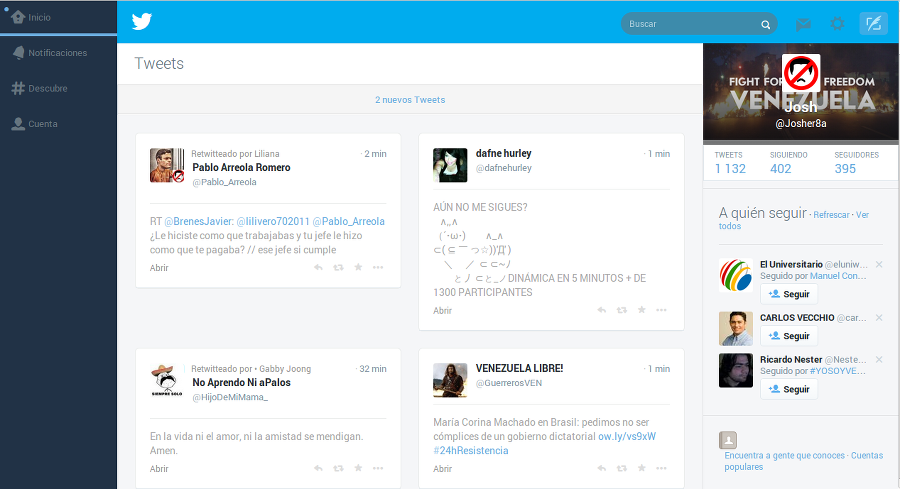This screenshot has height=489, width=900.
Task: Retweet the VENEZUELA LIBRE! tweet
Action: [622, 468]
